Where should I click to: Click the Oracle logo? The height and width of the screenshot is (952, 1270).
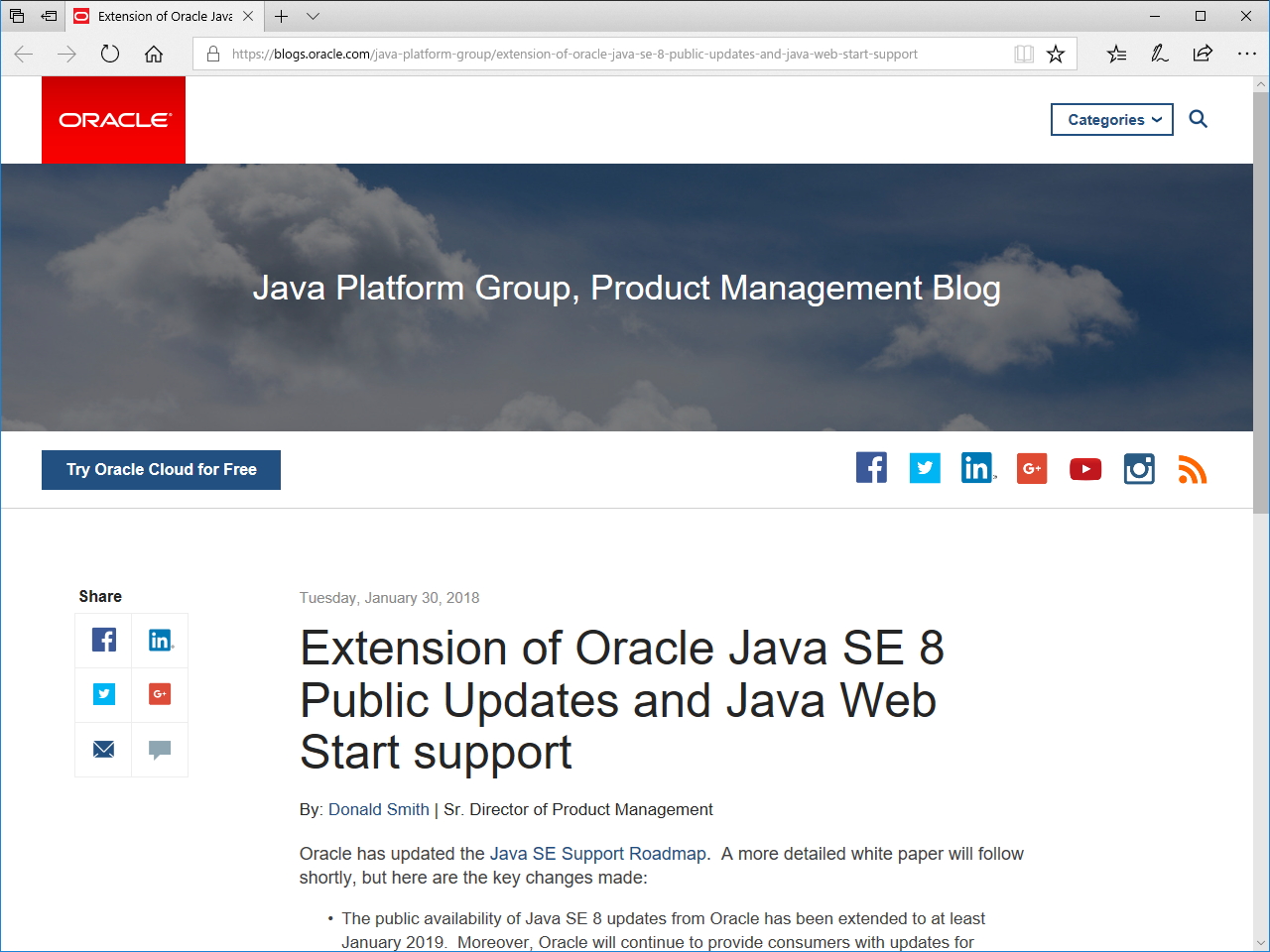113,119
